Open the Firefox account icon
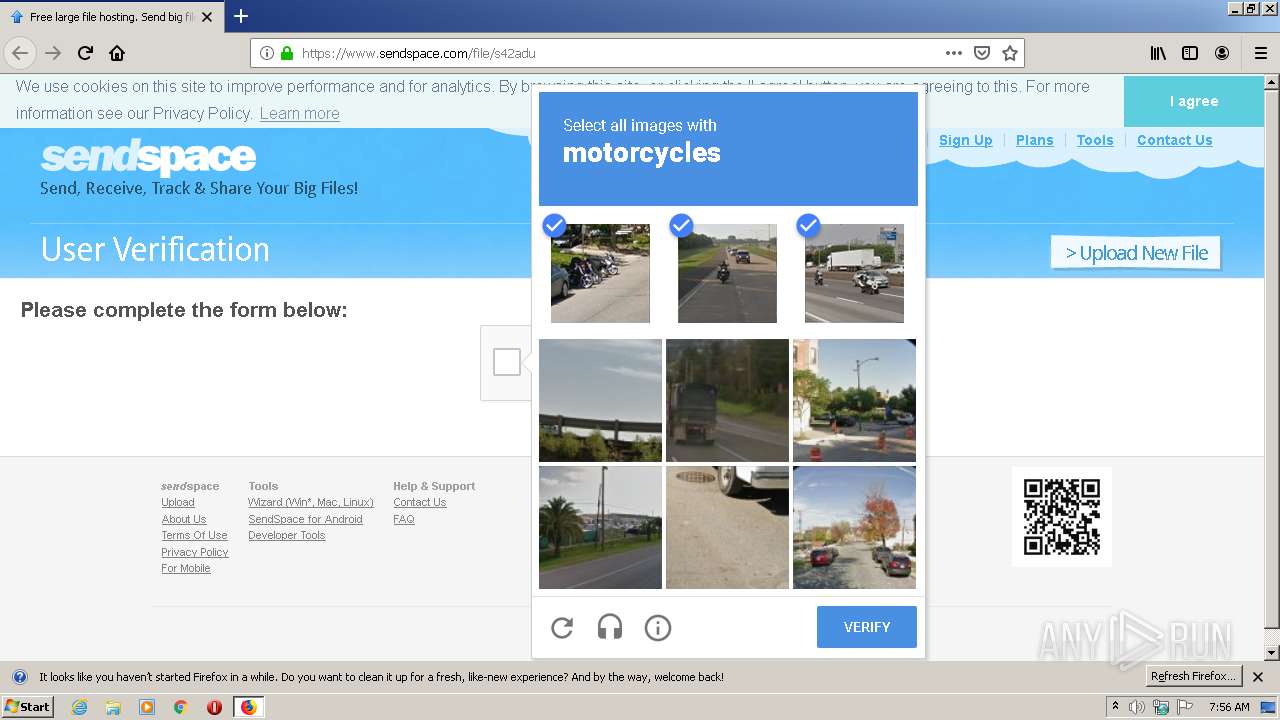1280x720 pixels. (1222, 53)
